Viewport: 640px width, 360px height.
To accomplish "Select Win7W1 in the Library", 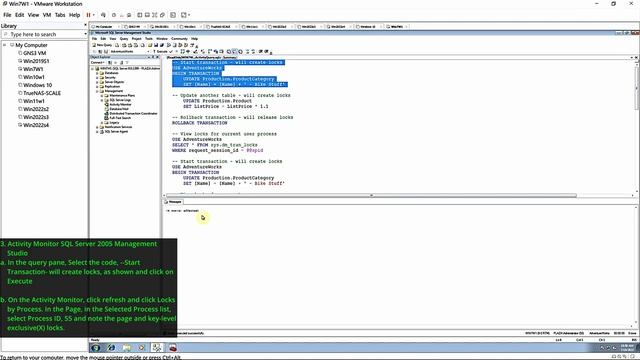I will tap(33, 69).
